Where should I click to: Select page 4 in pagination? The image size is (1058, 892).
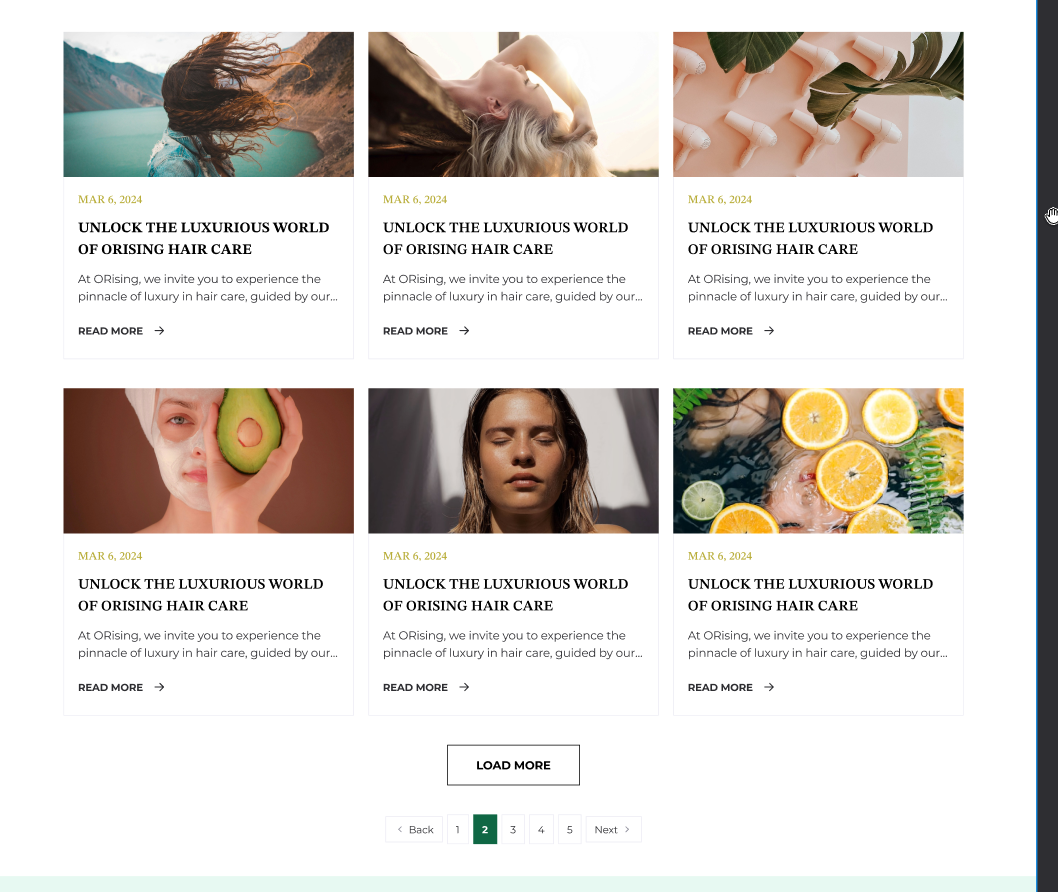tap(541, 829)
